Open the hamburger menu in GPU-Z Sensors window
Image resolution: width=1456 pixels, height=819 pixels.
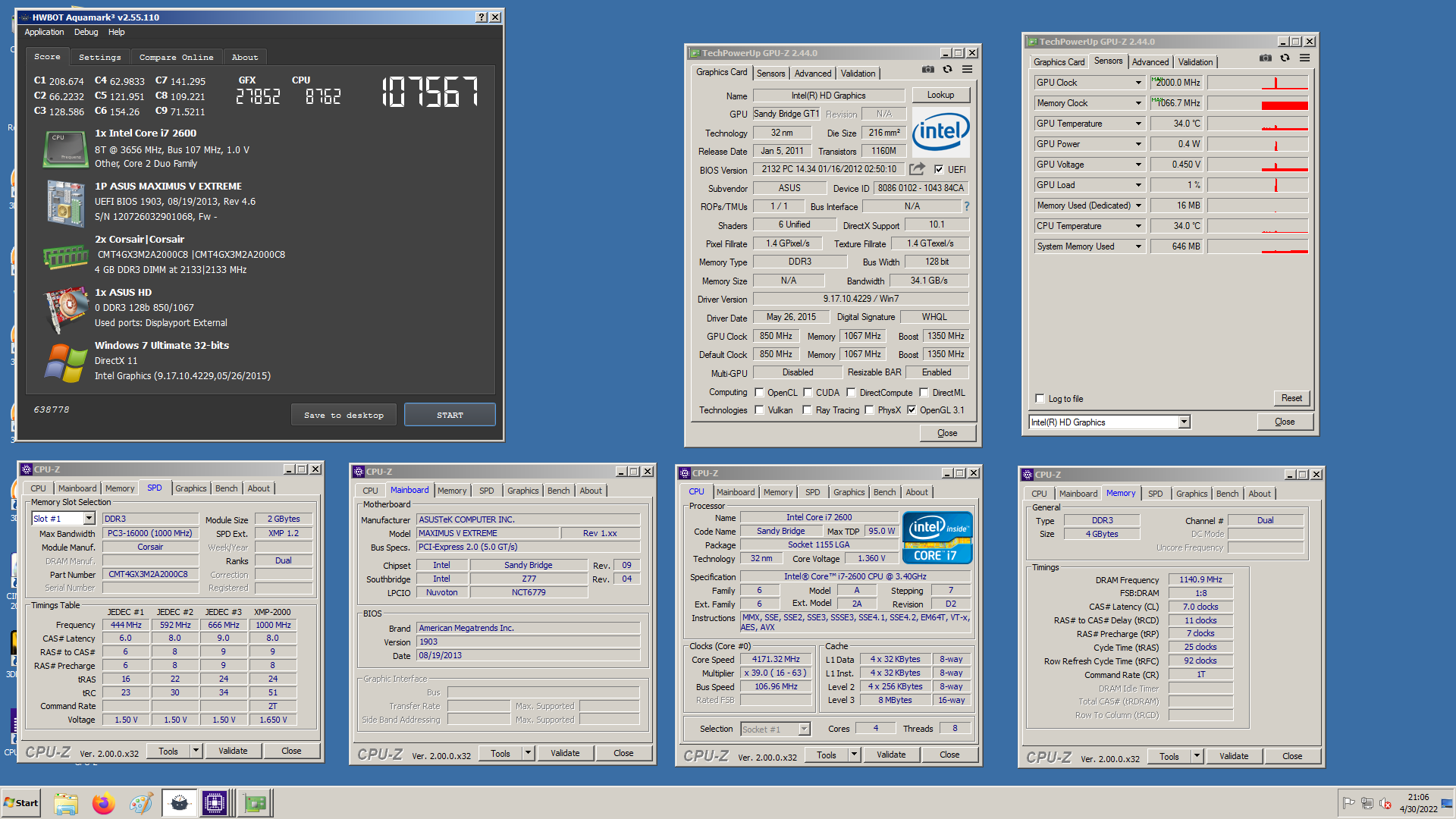1304,58
